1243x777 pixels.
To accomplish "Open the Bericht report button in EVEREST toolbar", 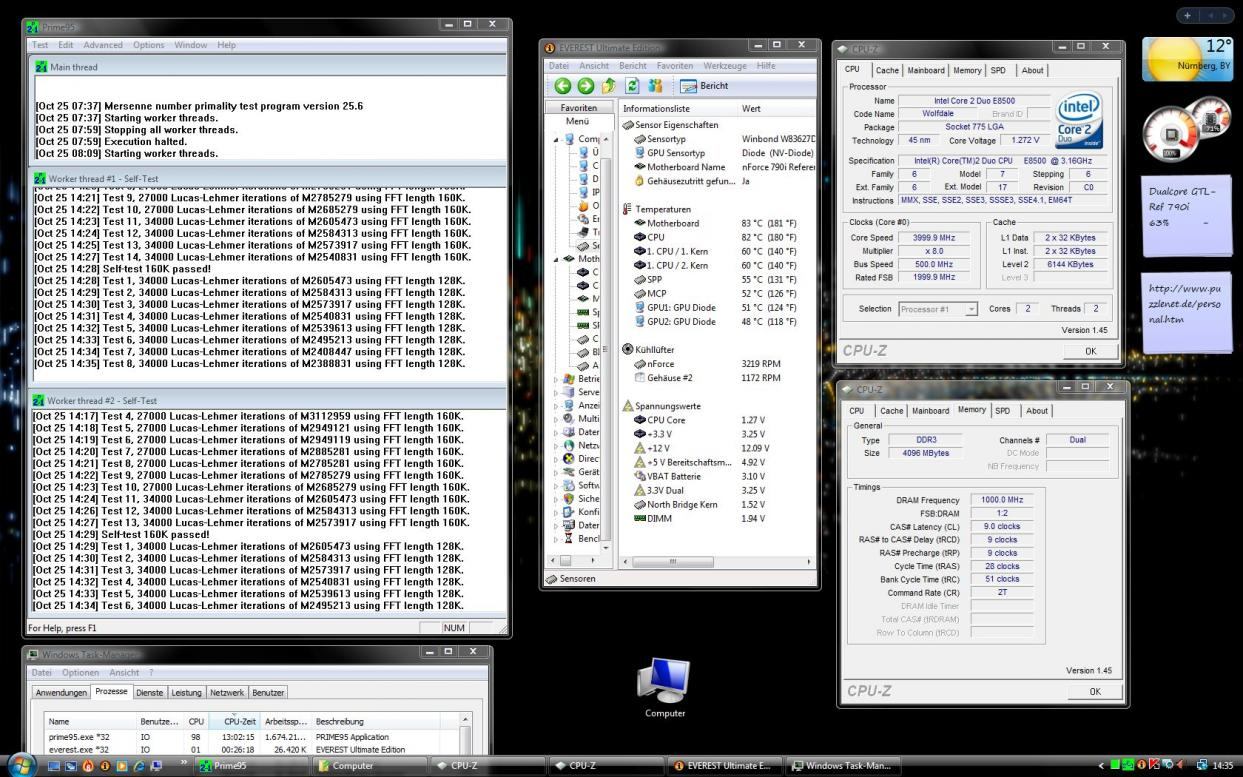I will 706,86.
